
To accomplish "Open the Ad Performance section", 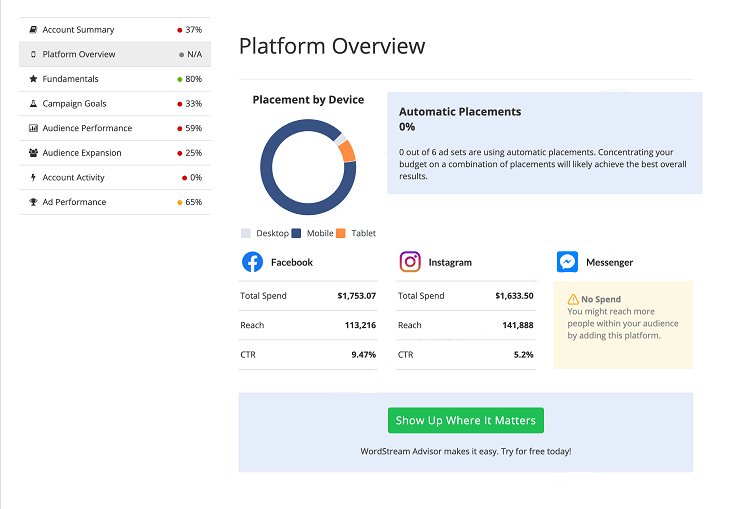I will pyautogui.click(x=115, y=202).
